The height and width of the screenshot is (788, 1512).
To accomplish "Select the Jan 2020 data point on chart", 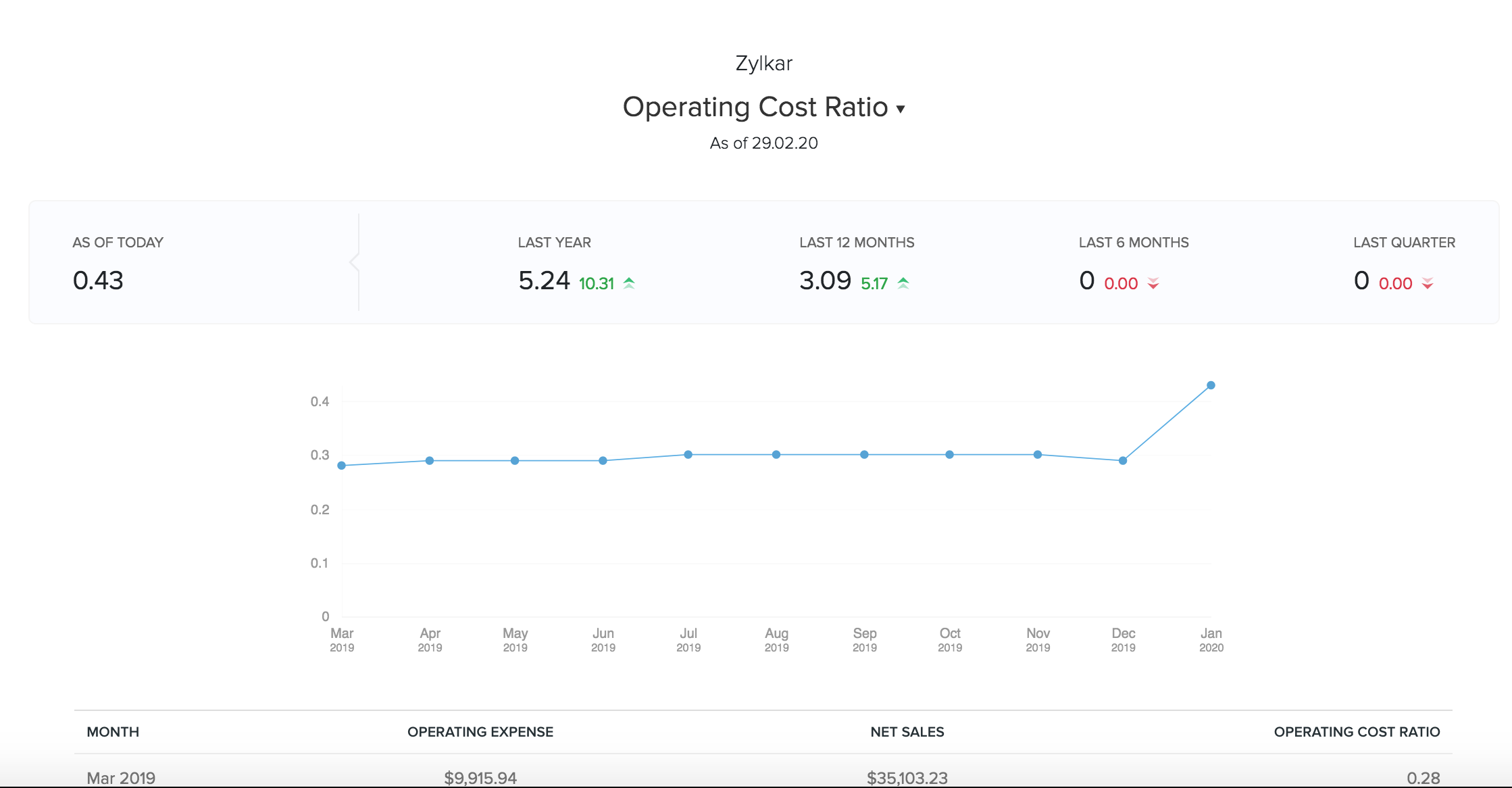I will click(1211, 385).
